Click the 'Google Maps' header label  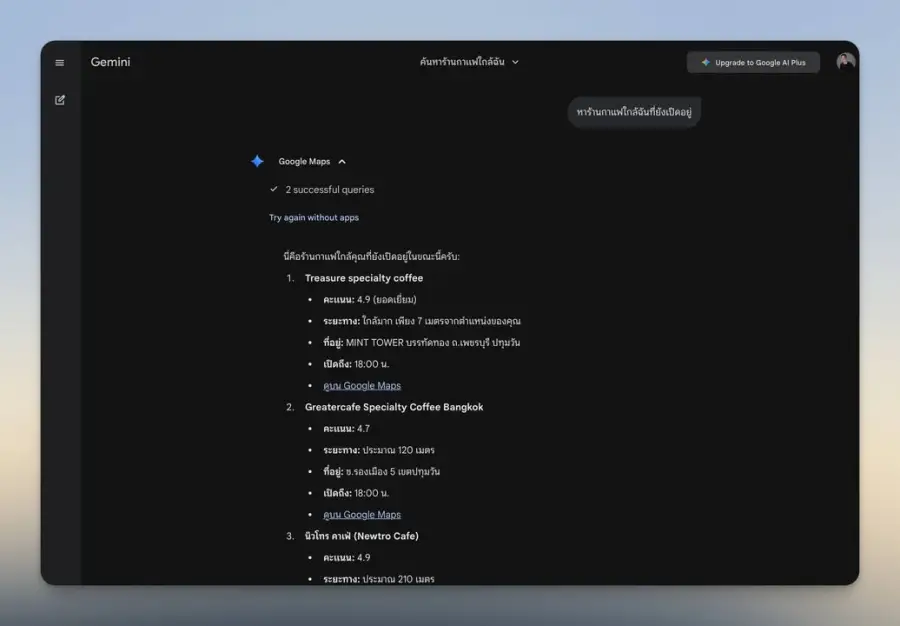[304, 162]
